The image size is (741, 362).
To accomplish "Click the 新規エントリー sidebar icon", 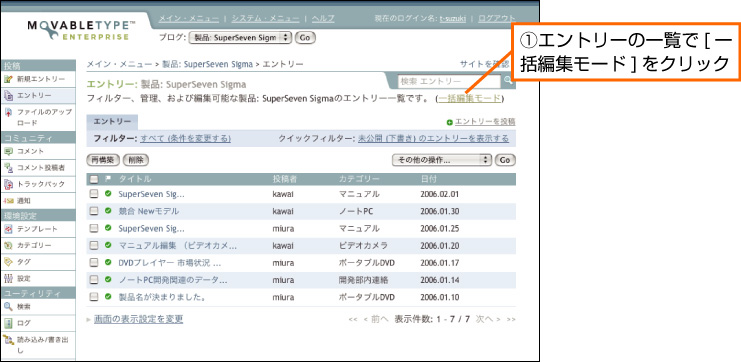I will (8, 78).
